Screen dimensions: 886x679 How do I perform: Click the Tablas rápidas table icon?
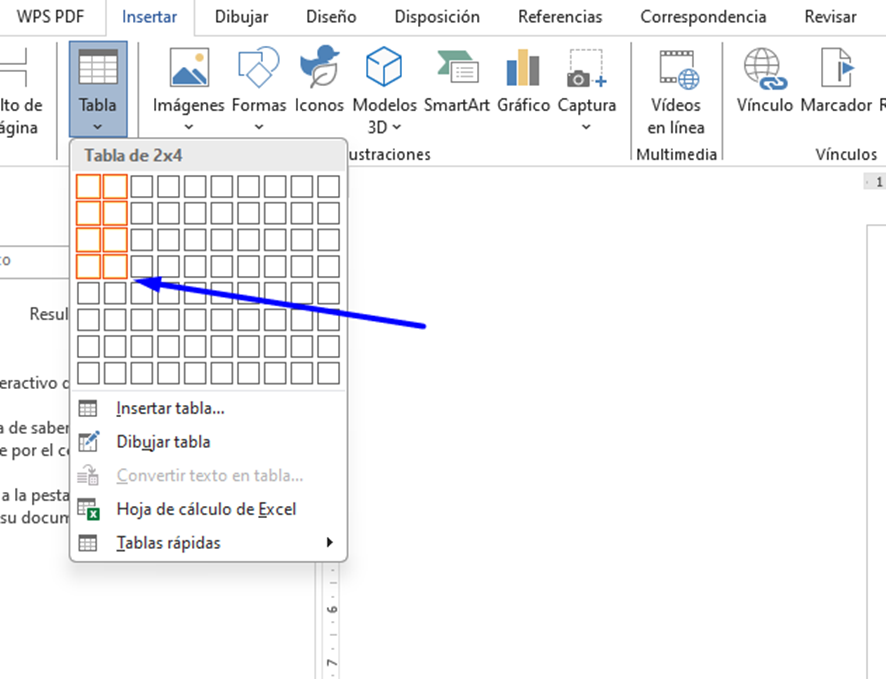[88, 543]
